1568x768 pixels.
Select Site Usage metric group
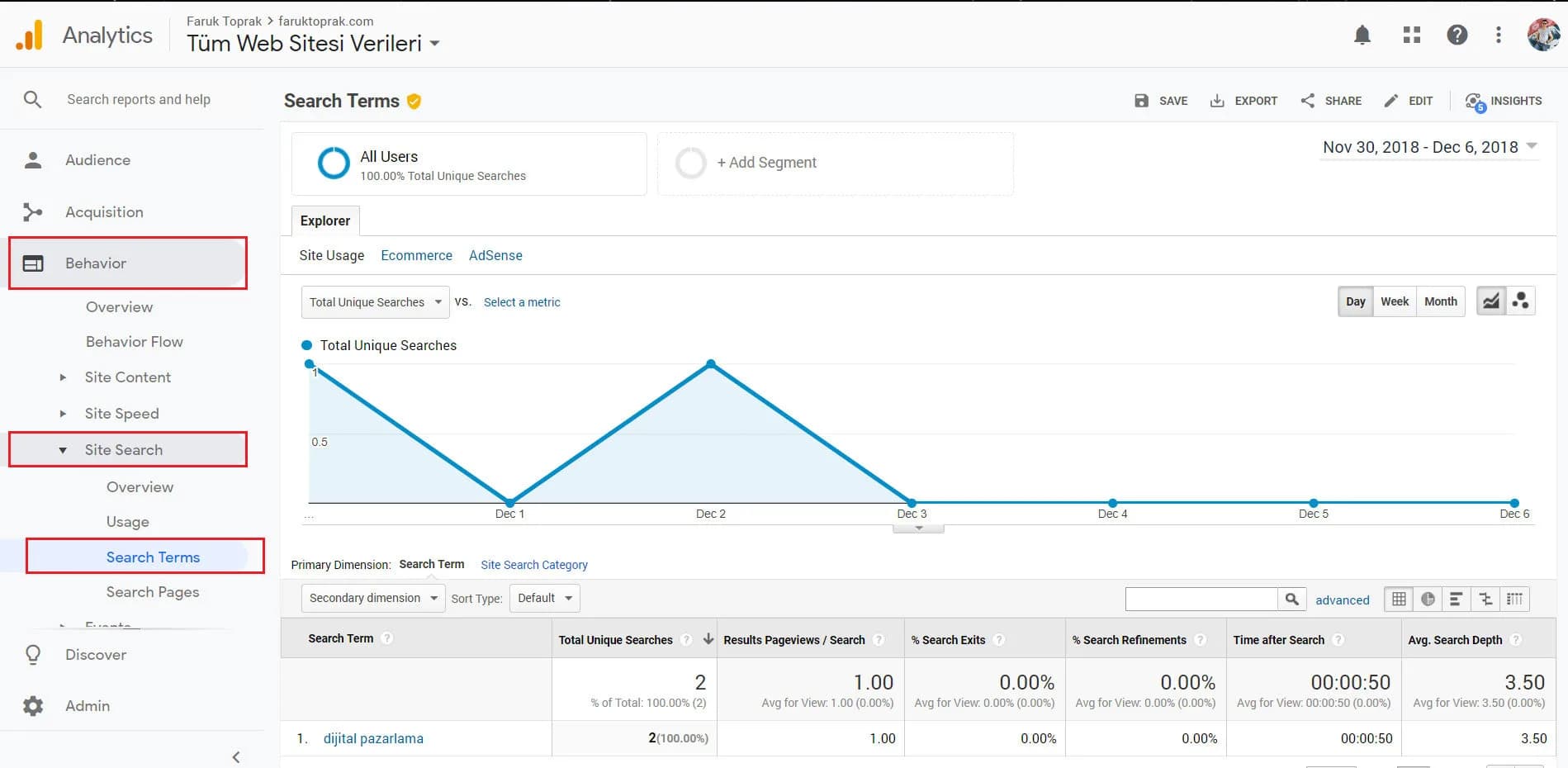(331, 256)
